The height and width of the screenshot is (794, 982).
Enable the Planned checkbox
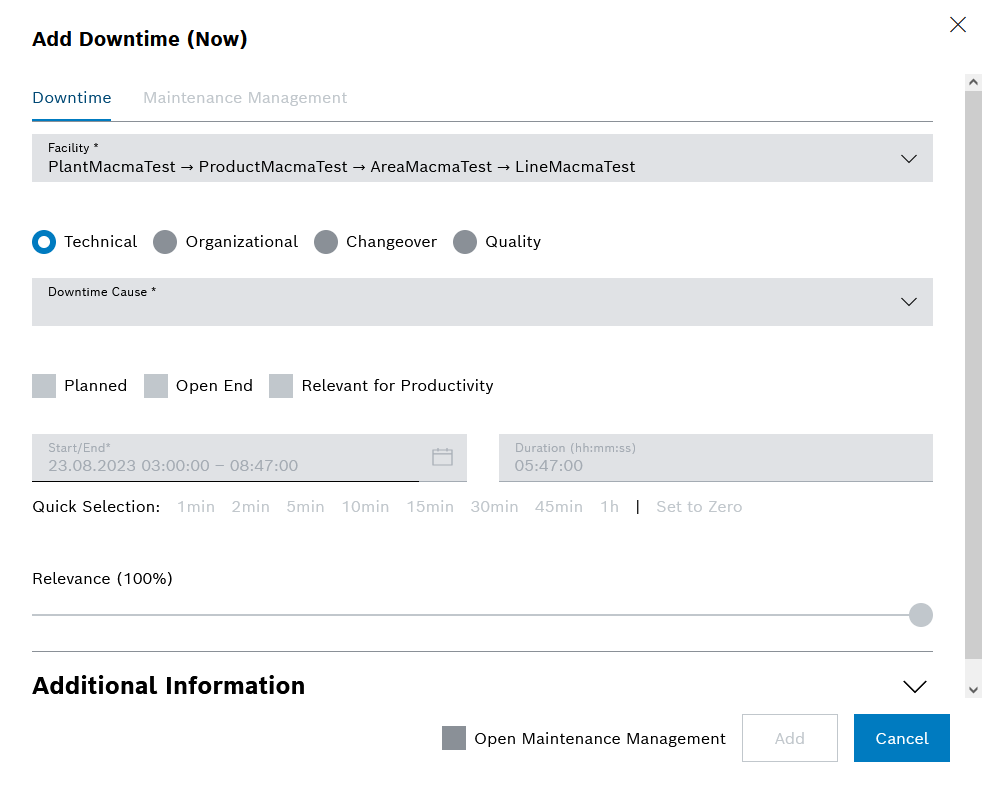[44, 385]
